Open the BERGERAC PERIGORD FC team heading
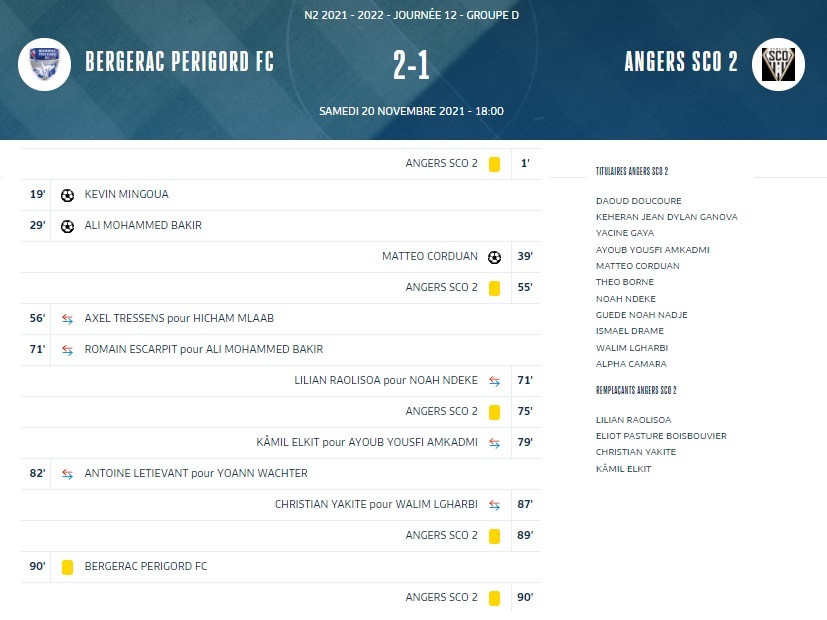Screen dimensions: 827x620 coord(179,62)
